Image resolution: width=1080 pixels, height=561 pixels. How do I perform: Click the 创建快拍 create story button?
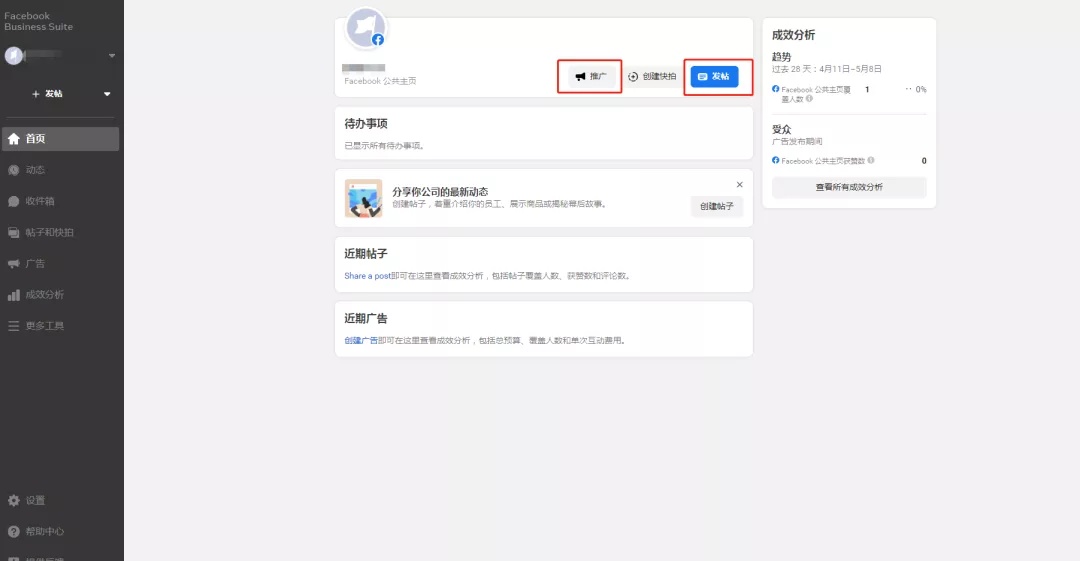[x=652, y=76]
